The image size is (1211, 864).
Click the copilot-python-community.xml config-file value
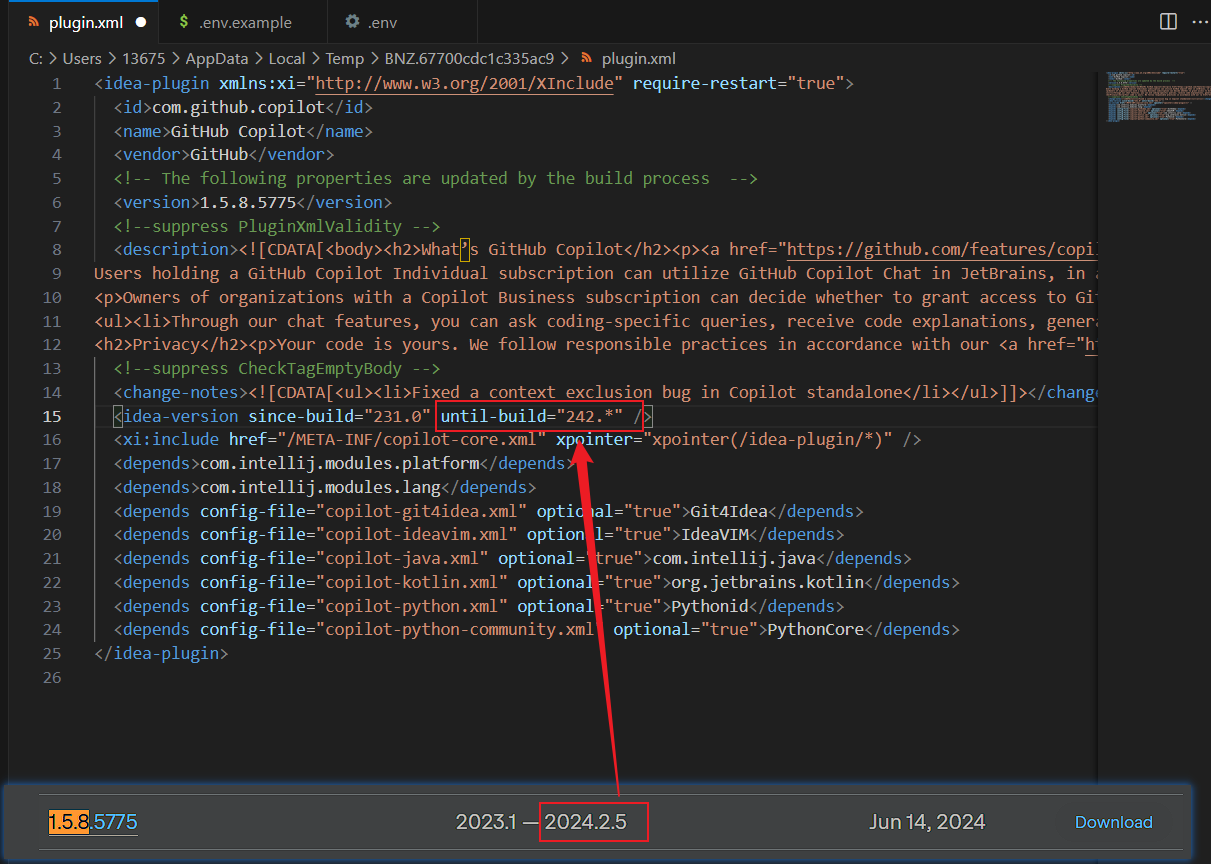460,630
